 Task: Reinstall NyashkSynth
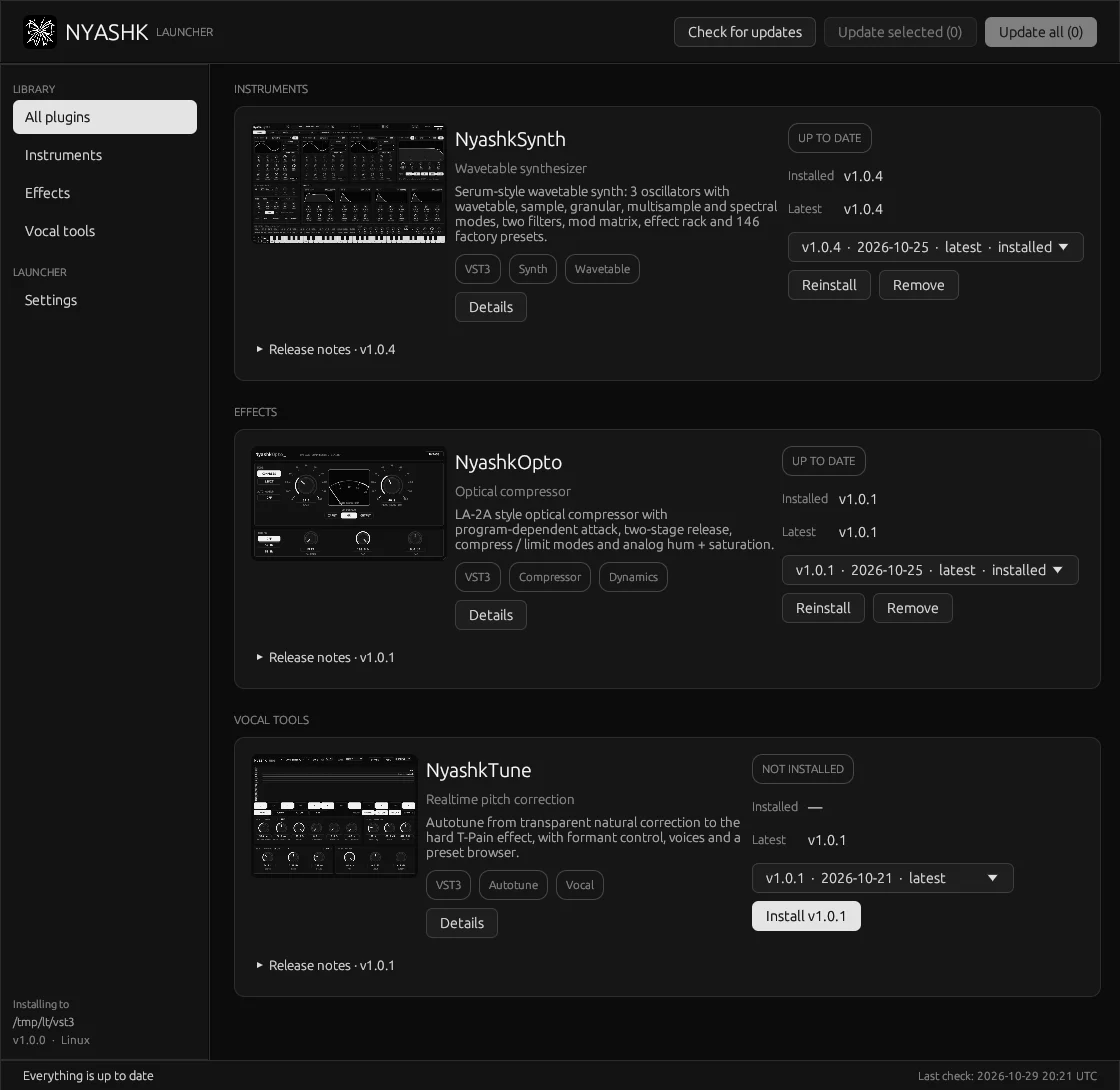[x=829, y=285]
